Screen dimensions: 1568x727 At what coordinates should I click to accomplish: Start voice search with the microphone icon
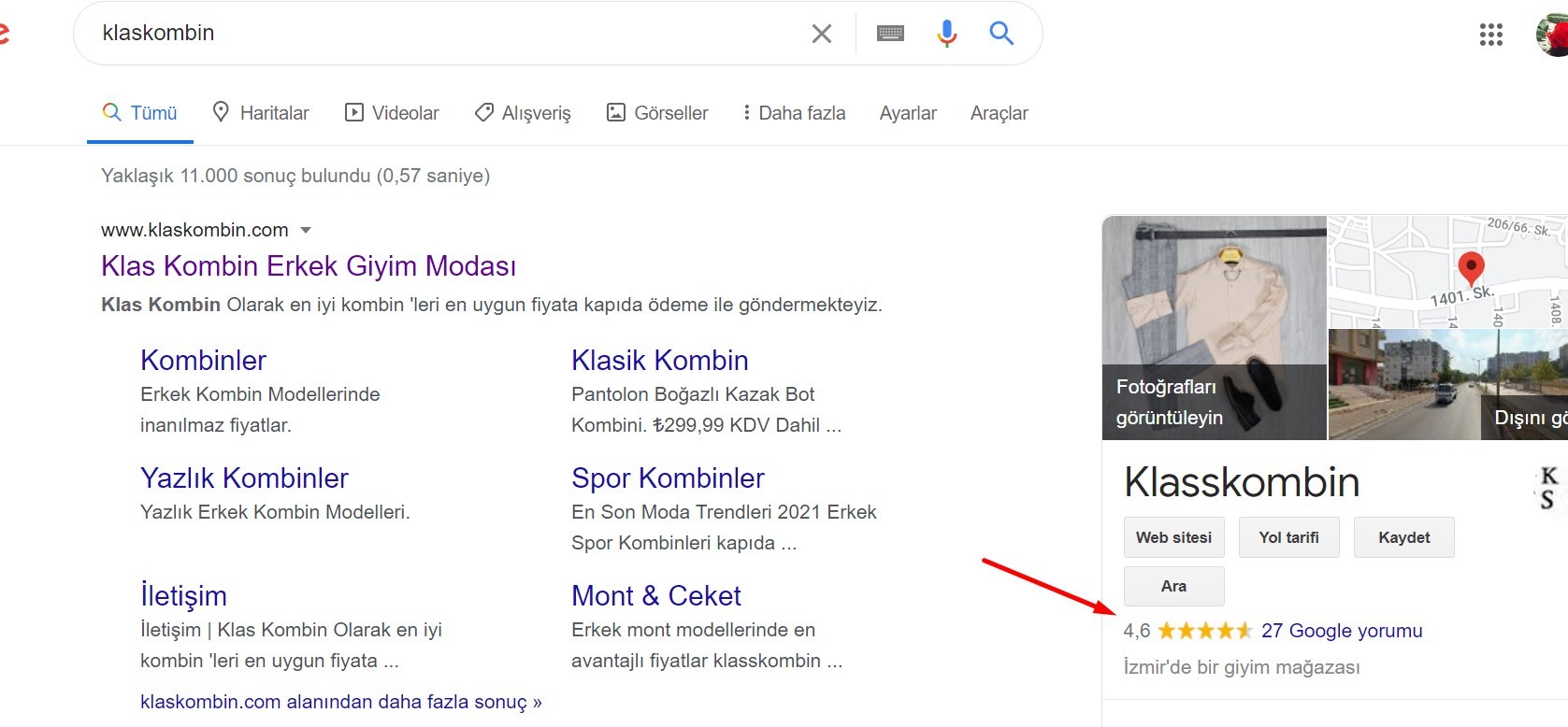click(x=946, y=34)
